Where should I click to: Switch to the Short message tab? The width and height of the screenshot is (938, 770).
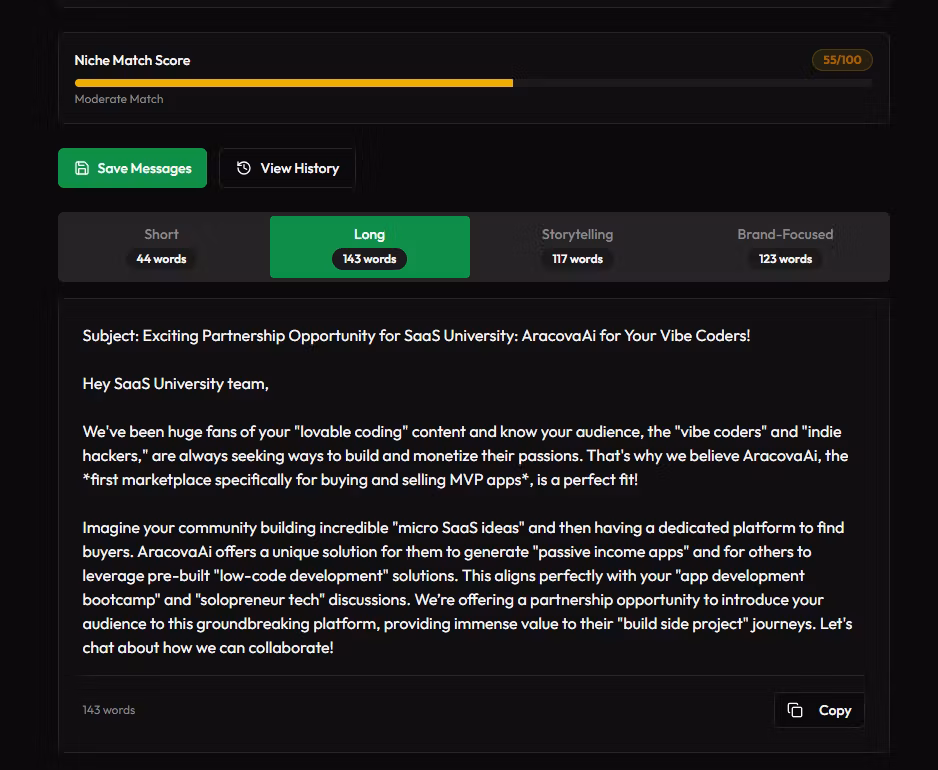tap(161, 235)
